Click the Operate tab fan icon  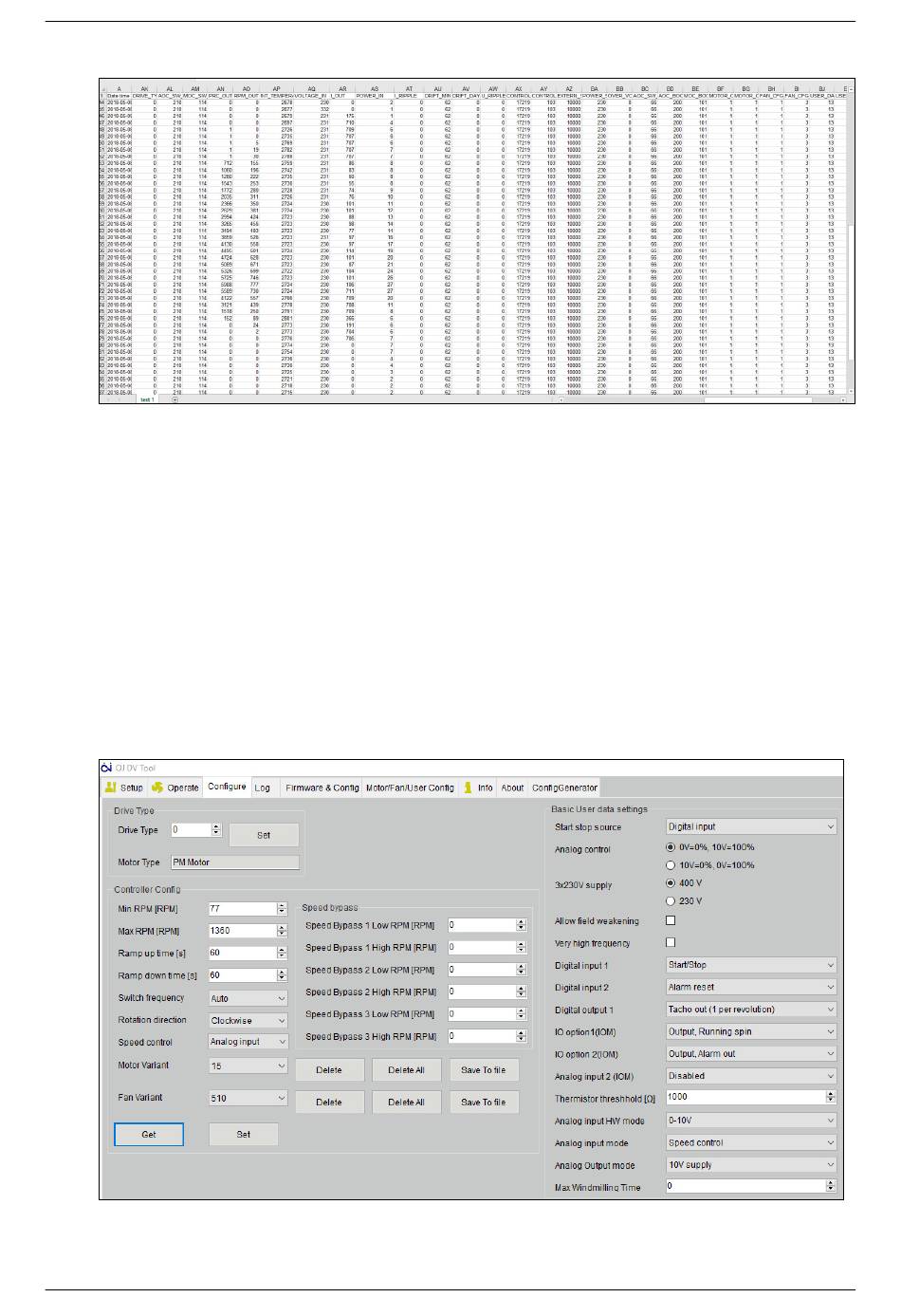pos(157,788)
